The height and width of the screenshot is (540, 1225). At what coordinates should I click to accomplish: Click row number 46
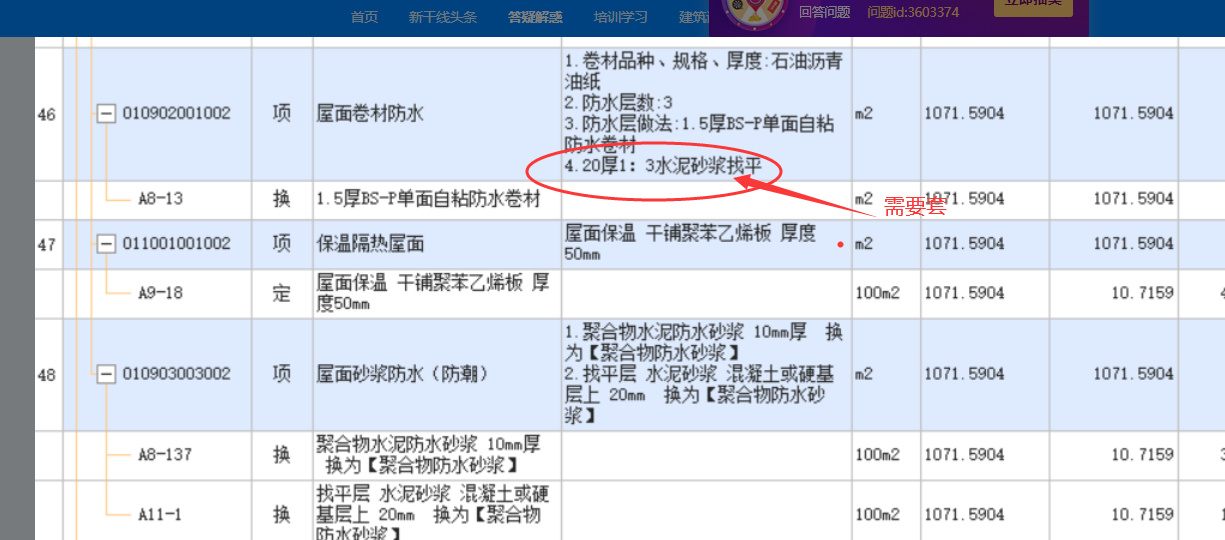click(47, 114)
